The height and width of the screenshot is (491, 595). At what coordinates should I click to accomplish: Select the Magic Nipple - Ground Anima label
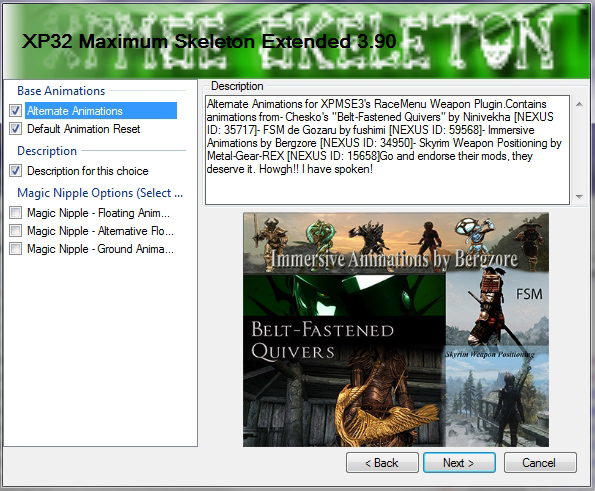[100, 249]
